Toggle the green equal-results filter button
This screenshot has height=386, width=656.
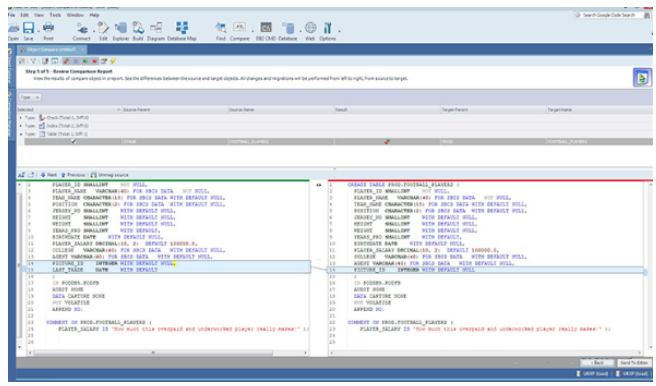85,61
